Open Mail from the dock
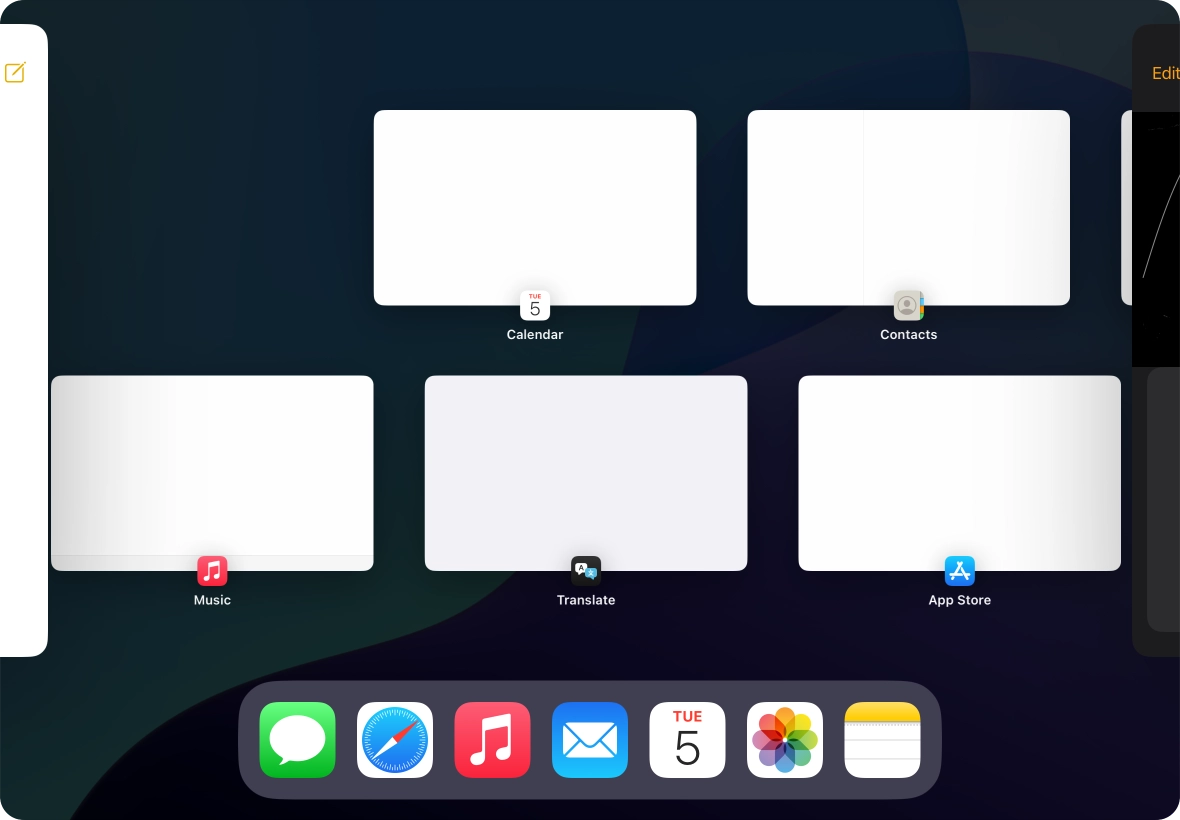Screen dimensions: 1180x820 point(590,740)
